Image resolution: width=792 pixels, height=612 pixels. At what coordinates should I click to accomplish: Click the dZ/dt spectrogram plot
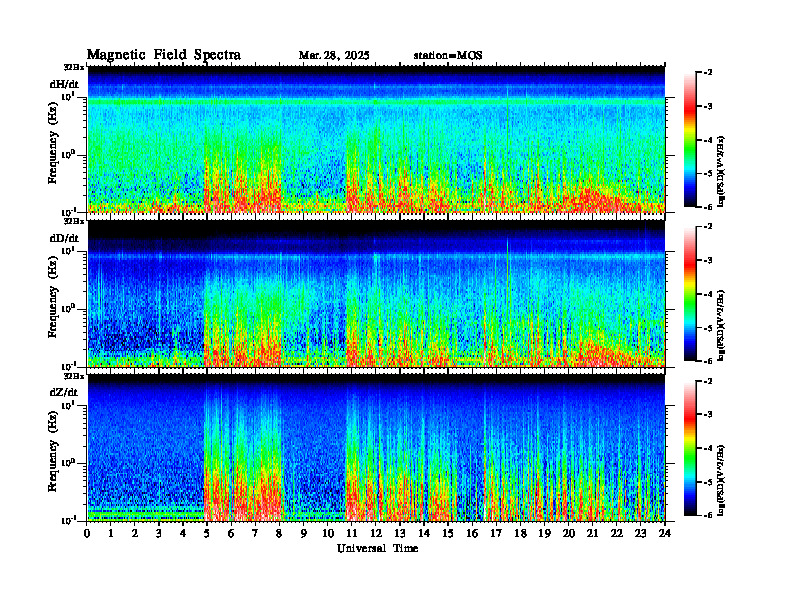pos(376,448)
